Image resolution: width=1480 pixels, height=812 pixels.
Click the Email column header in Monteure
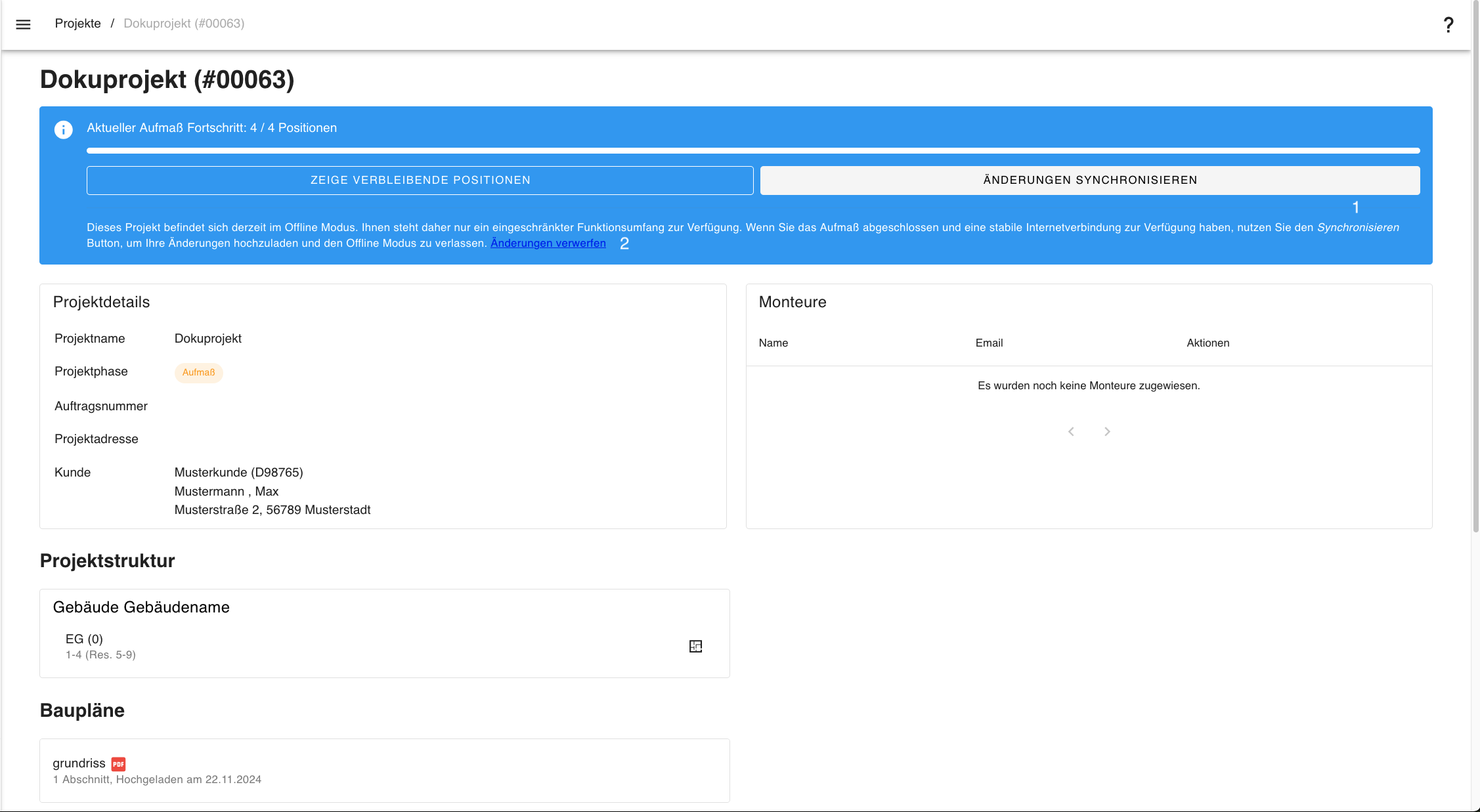tap(989, 343)
